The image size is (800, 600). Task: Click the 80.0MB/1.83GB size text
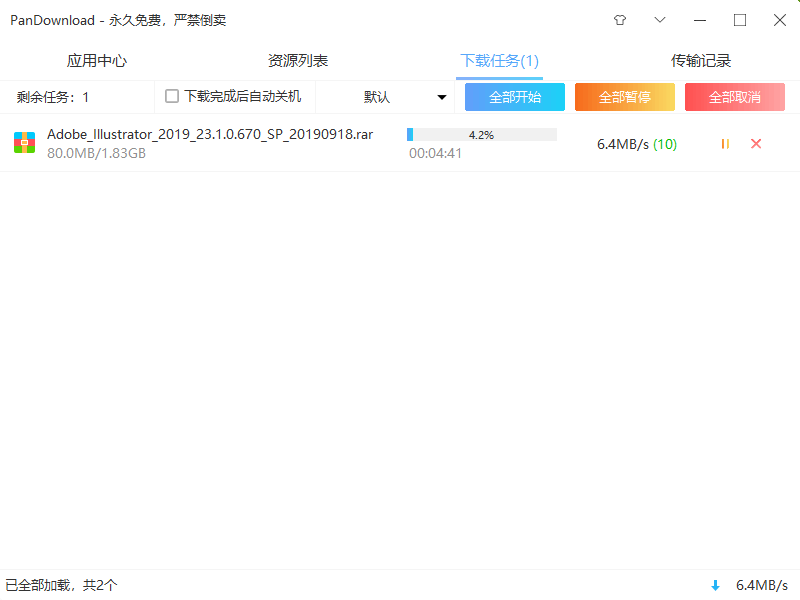pos(96,153)
